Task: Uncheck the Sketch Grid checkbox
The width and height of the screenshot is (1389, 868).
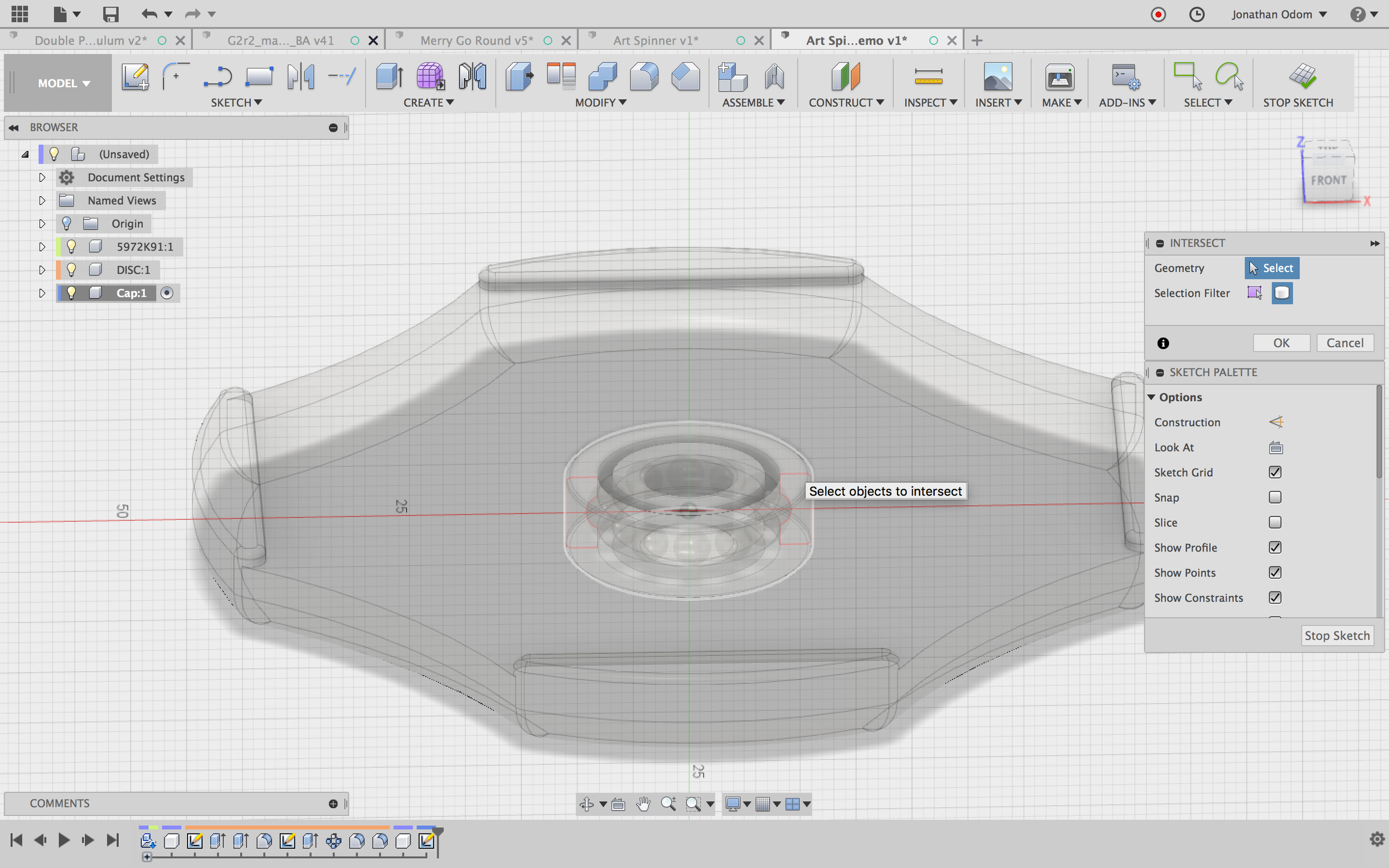Action: coord(1275,472)
